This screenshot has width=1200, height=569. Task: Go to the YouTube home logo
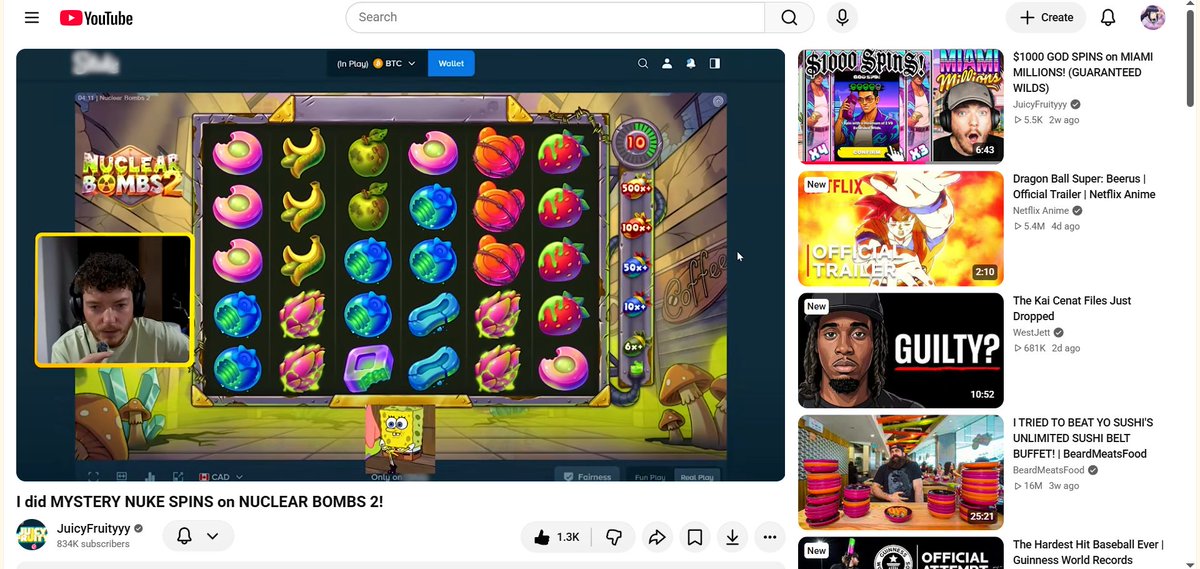pyautogui.click(x=96, y=18)
